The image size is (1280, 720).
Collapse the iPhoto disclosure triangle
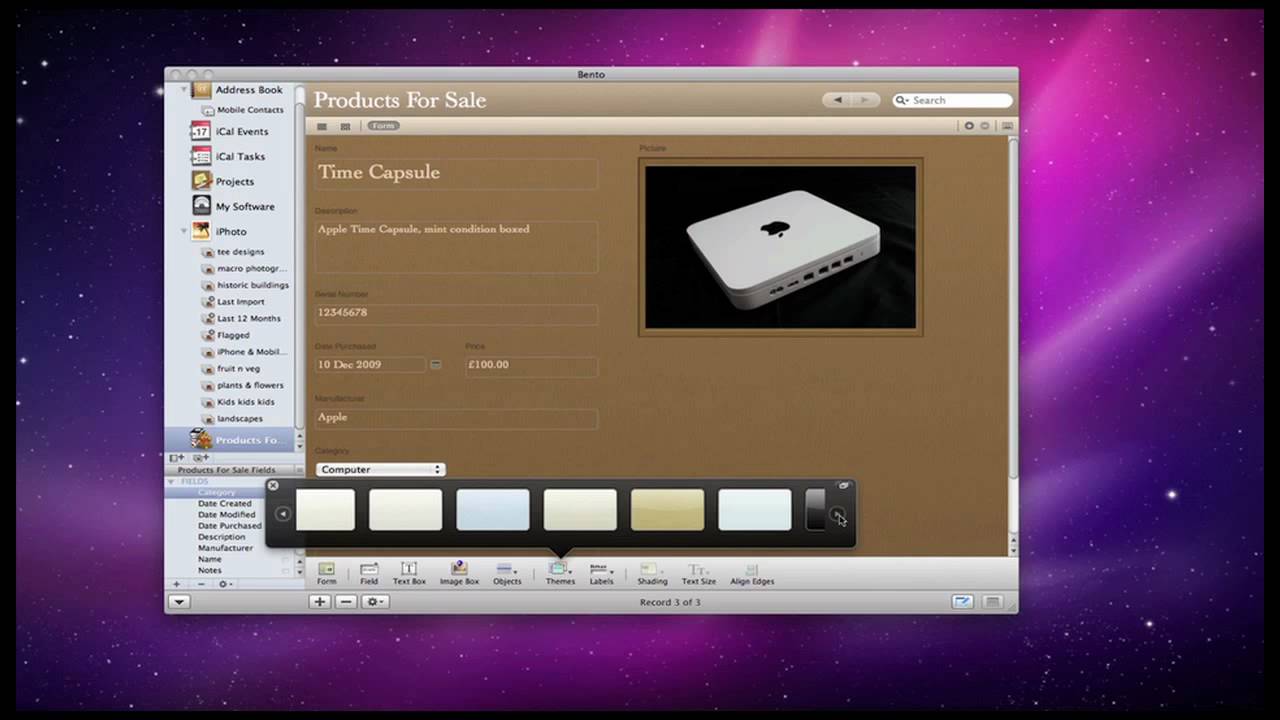coord(183,231)
